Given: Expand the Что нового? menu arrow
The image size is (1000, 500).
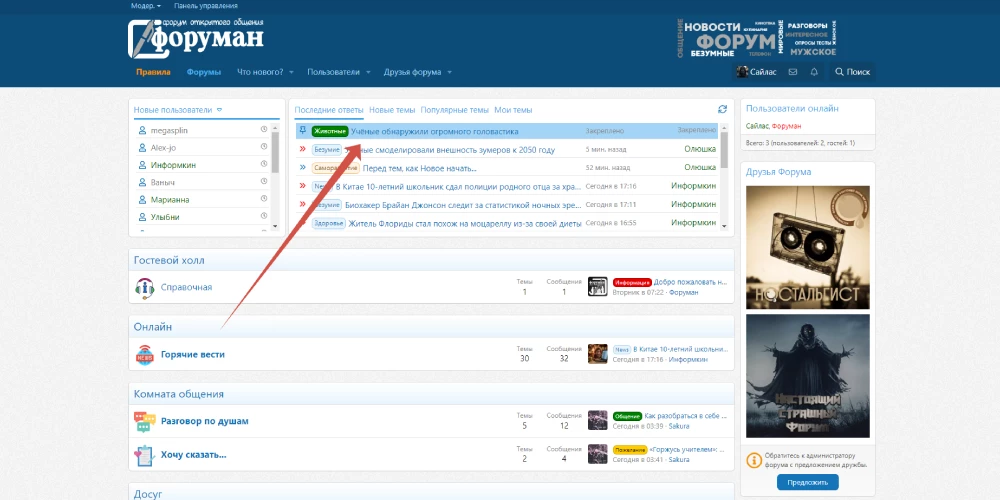Looking at the screenshot, I should click(x=291, y=73).
